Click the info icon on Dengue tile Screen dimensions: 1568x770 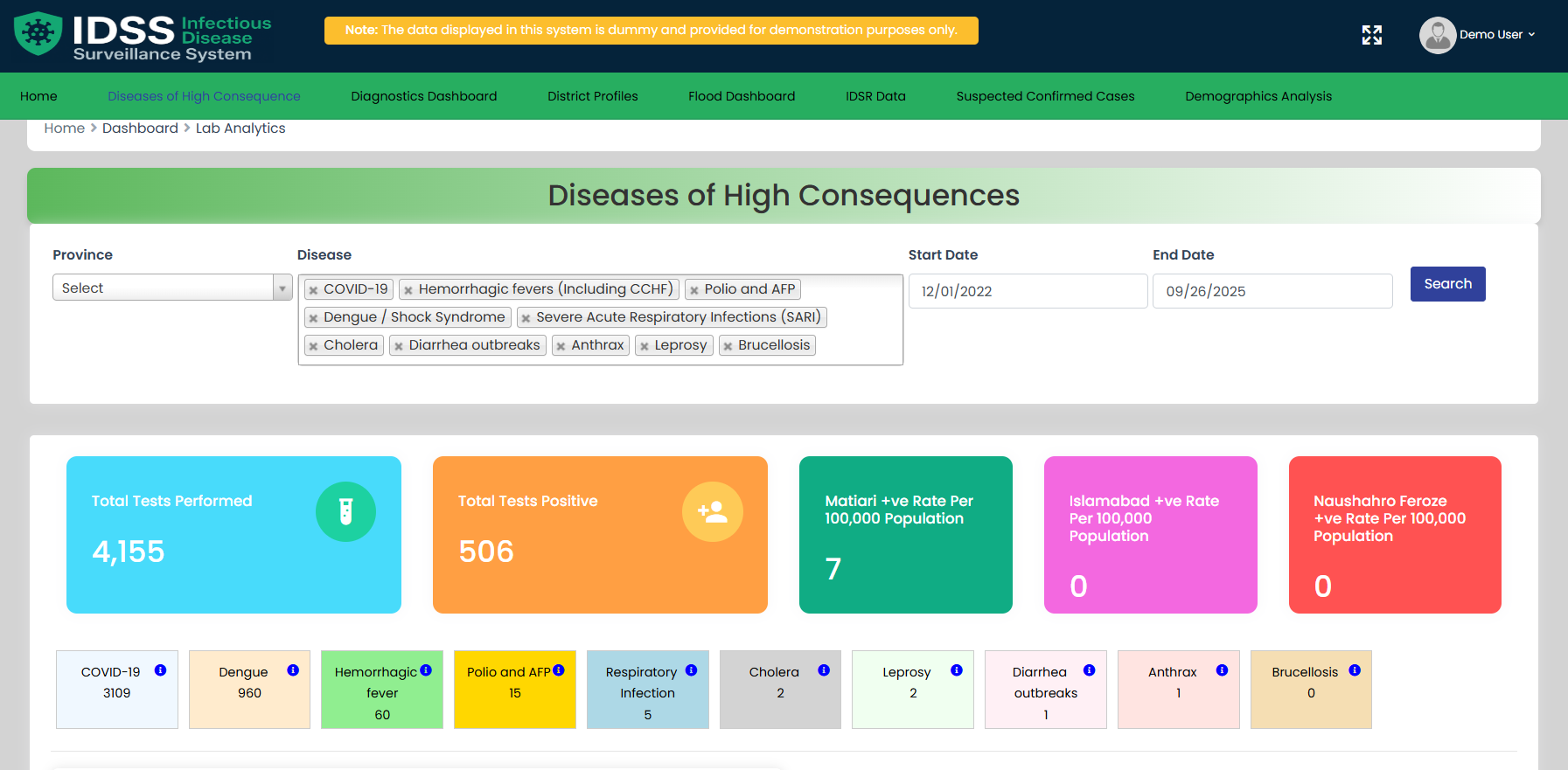(x=293, y=670)
